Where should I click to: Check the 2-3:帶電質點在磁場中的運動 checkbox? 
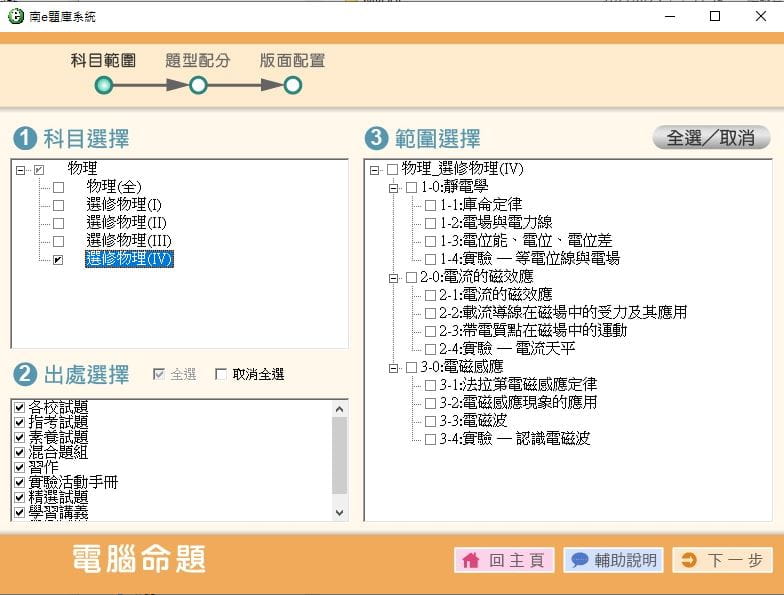430,331
